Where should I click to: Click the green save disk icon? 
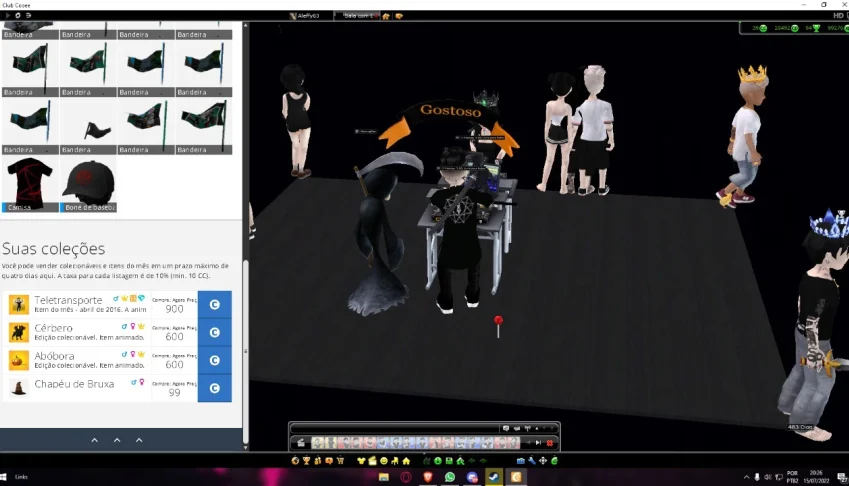point(449,461)
